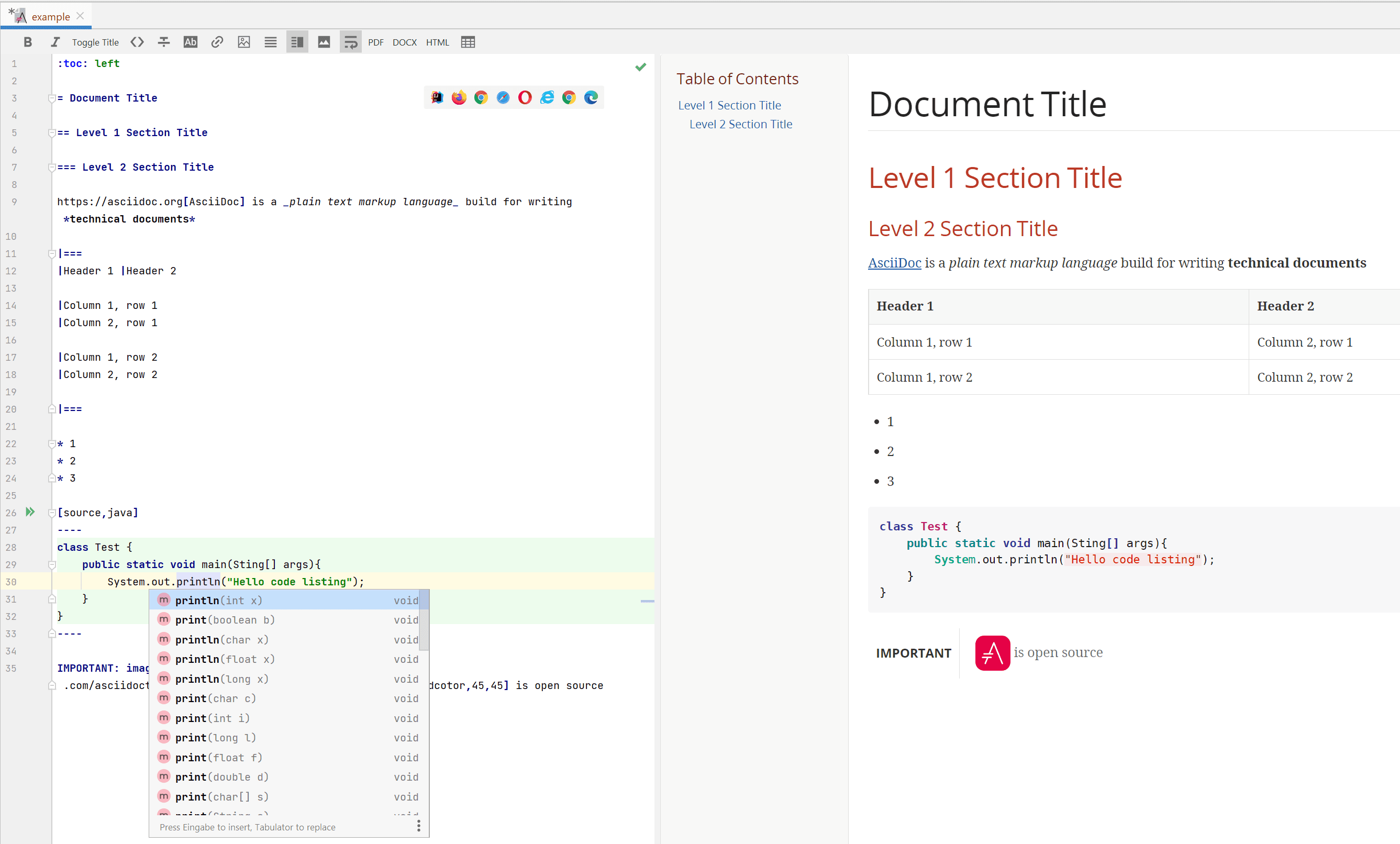Collapse the Level 2 Section Title fold
This screenshot has width=1400, height=844.
pyautogui.click(x=51, y=166)
